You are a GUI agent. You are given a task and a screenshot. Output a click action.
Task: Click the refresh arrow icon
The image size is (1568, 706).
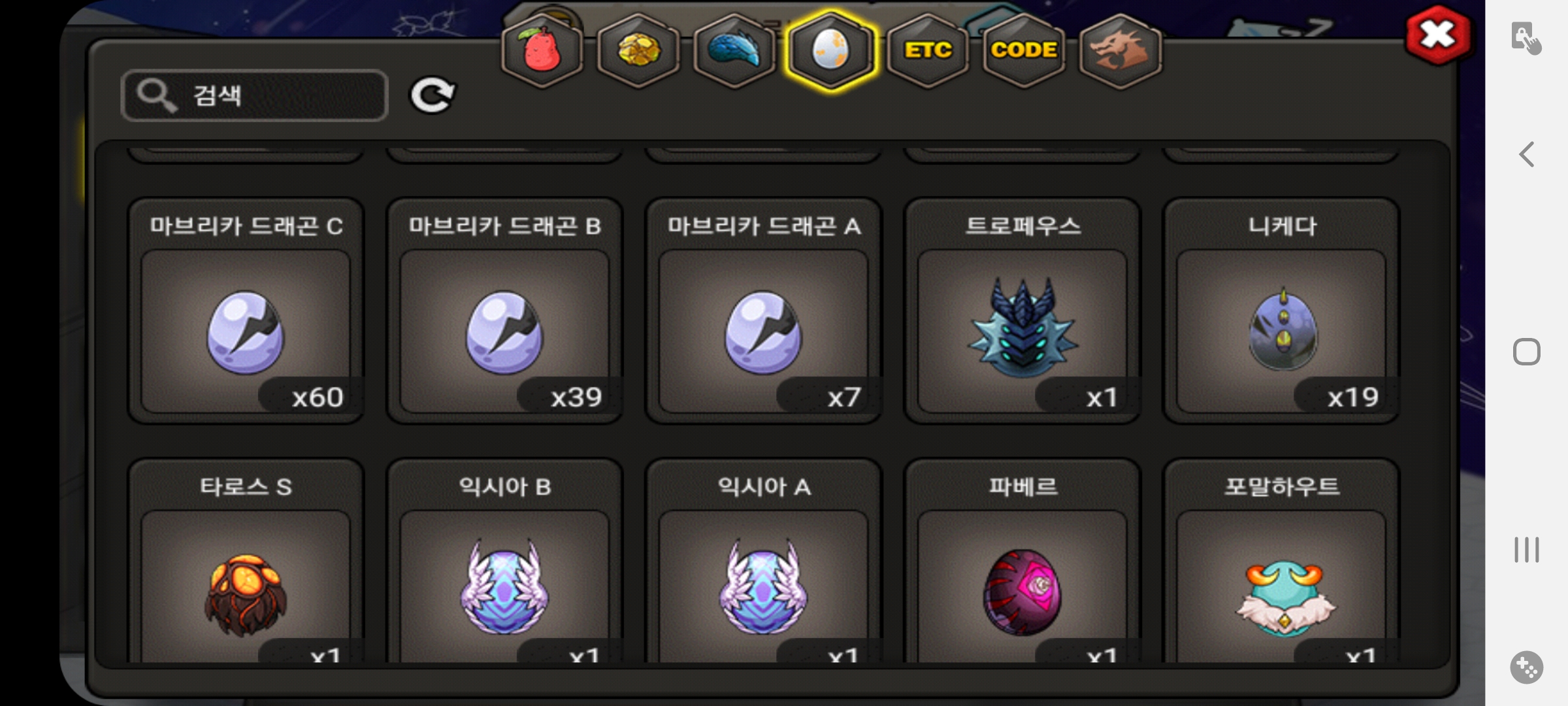point(432,95)
